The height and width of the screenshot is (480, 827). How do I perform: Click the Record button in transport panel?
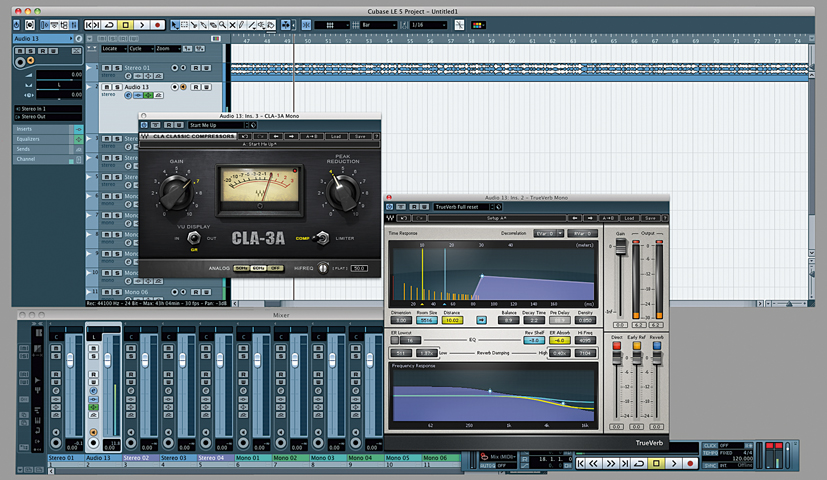690,464
